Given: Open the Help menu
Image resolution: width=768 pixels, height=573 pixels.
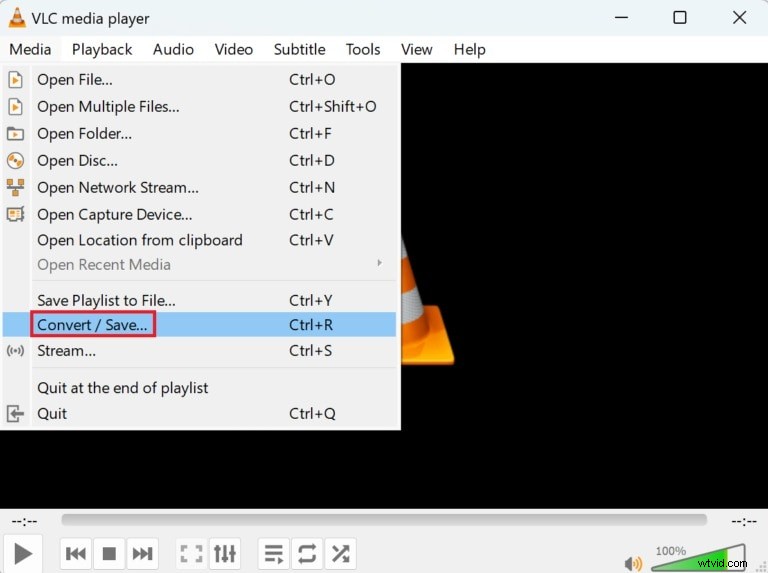Looking at the screenshot, I should click(470, 49).
